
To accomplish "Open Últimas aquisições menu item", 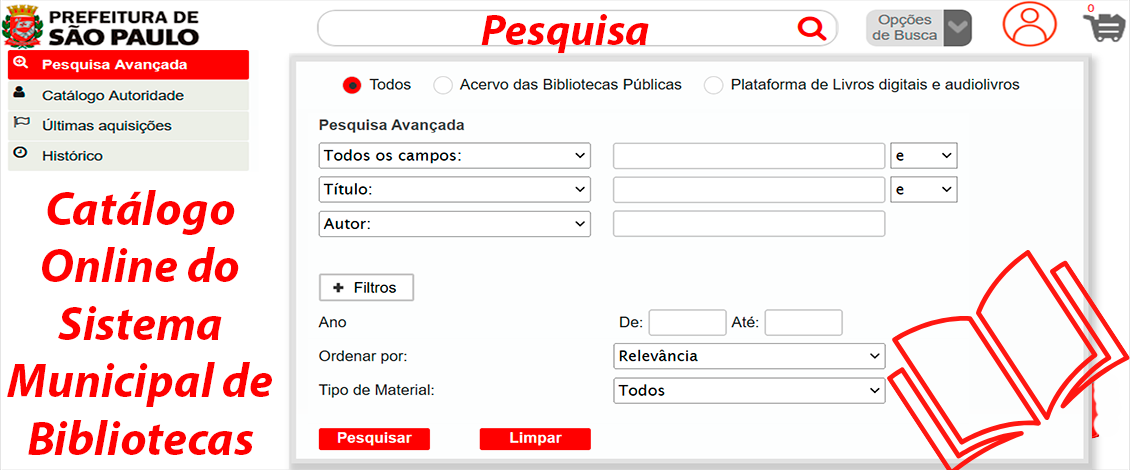I will pos(128,125).
